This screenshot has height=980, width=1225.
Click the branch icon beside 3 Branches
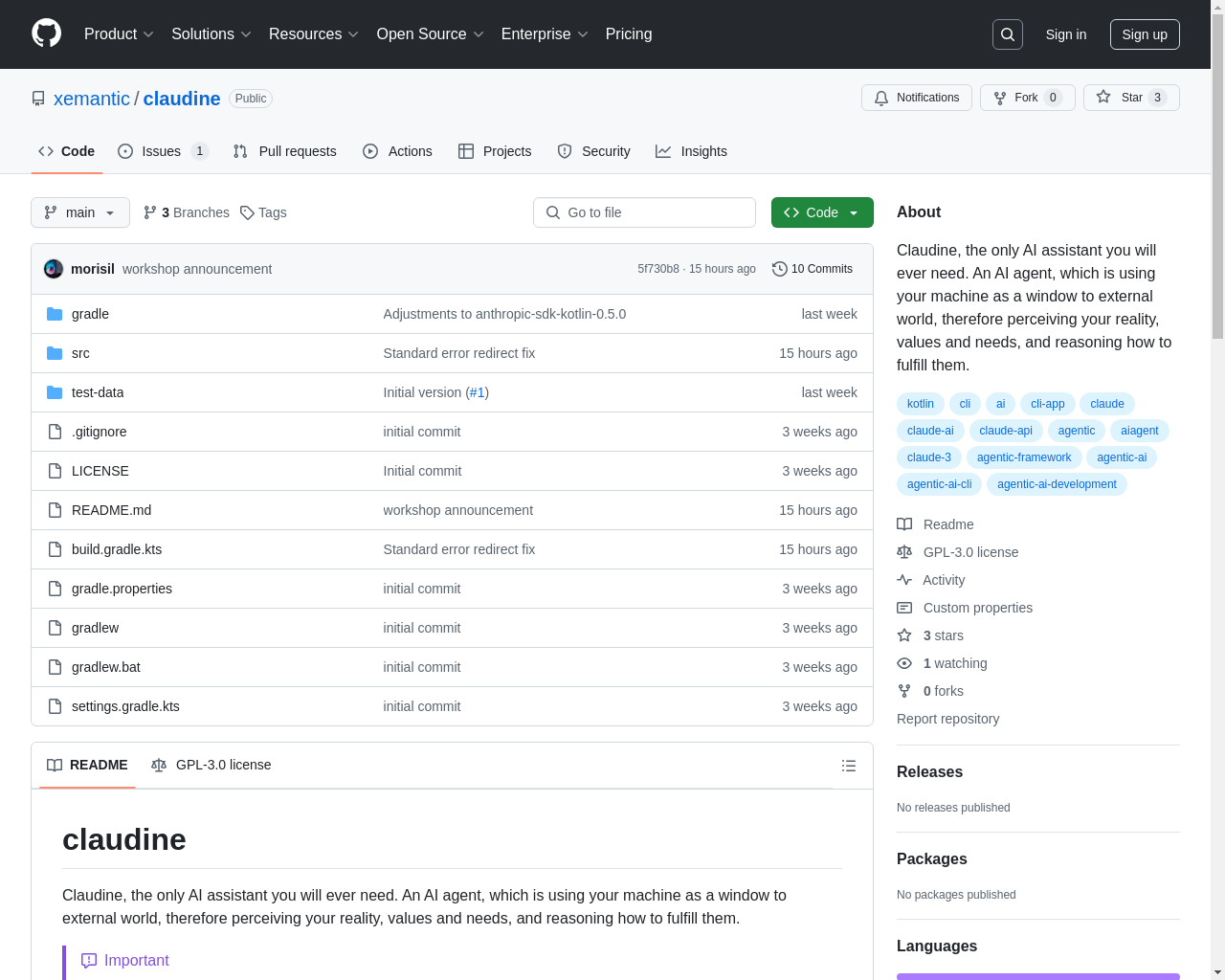(x=150, y=212)
